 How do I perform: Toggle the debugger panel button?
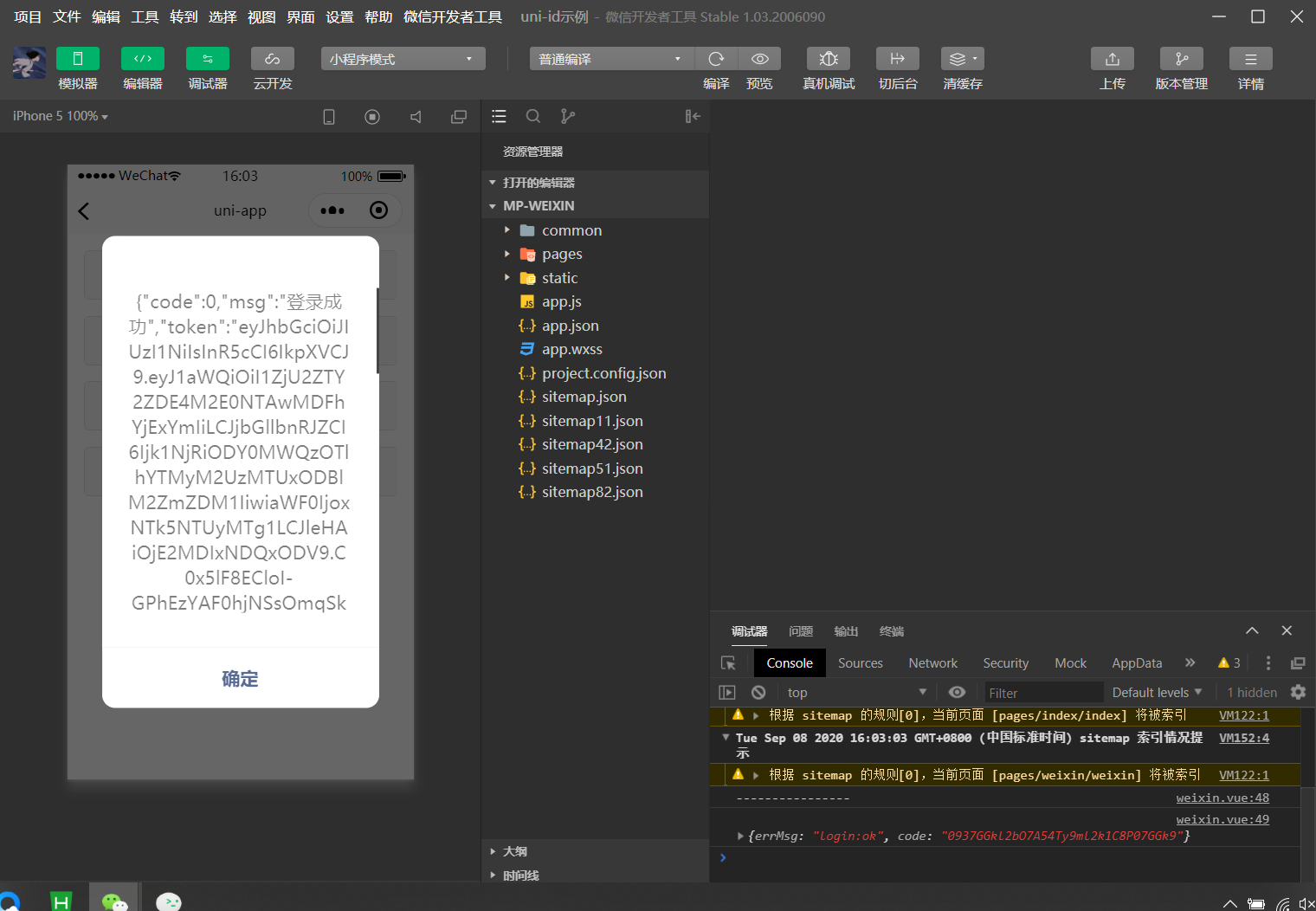208,59
